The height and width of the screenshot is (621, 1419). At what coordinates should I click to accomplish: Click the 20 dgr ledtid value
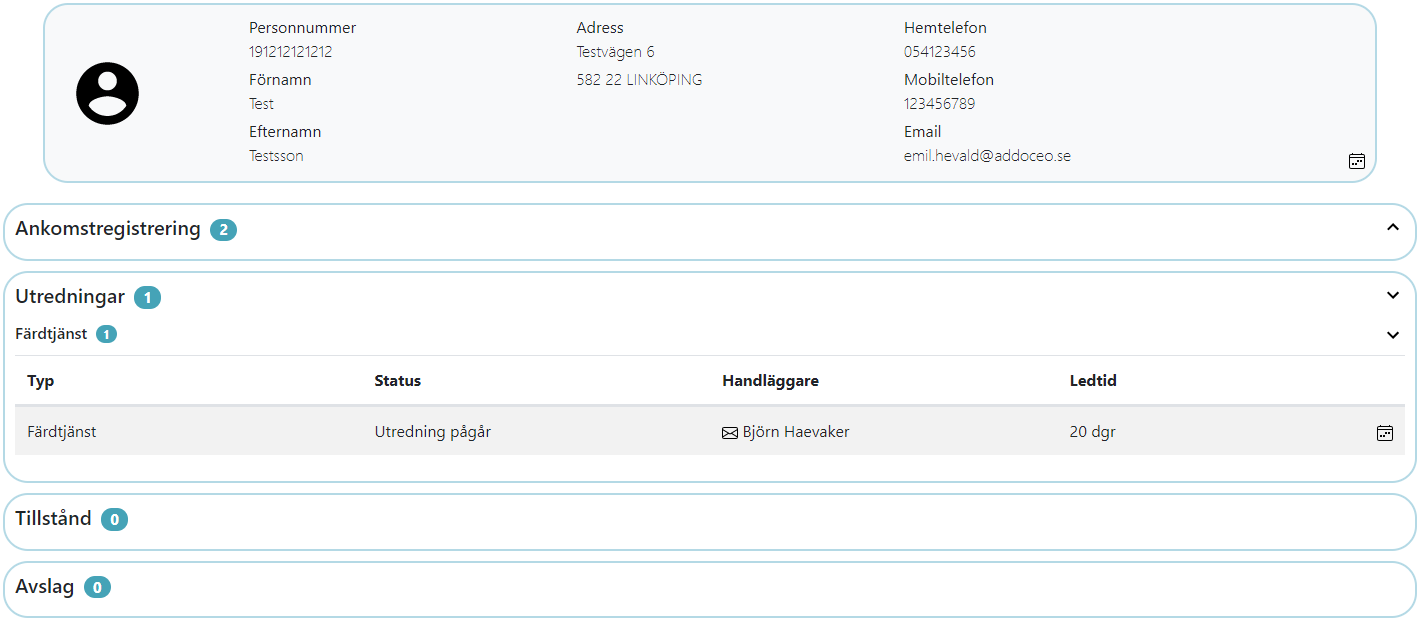pyautogui.click(x=1093, y=432)
